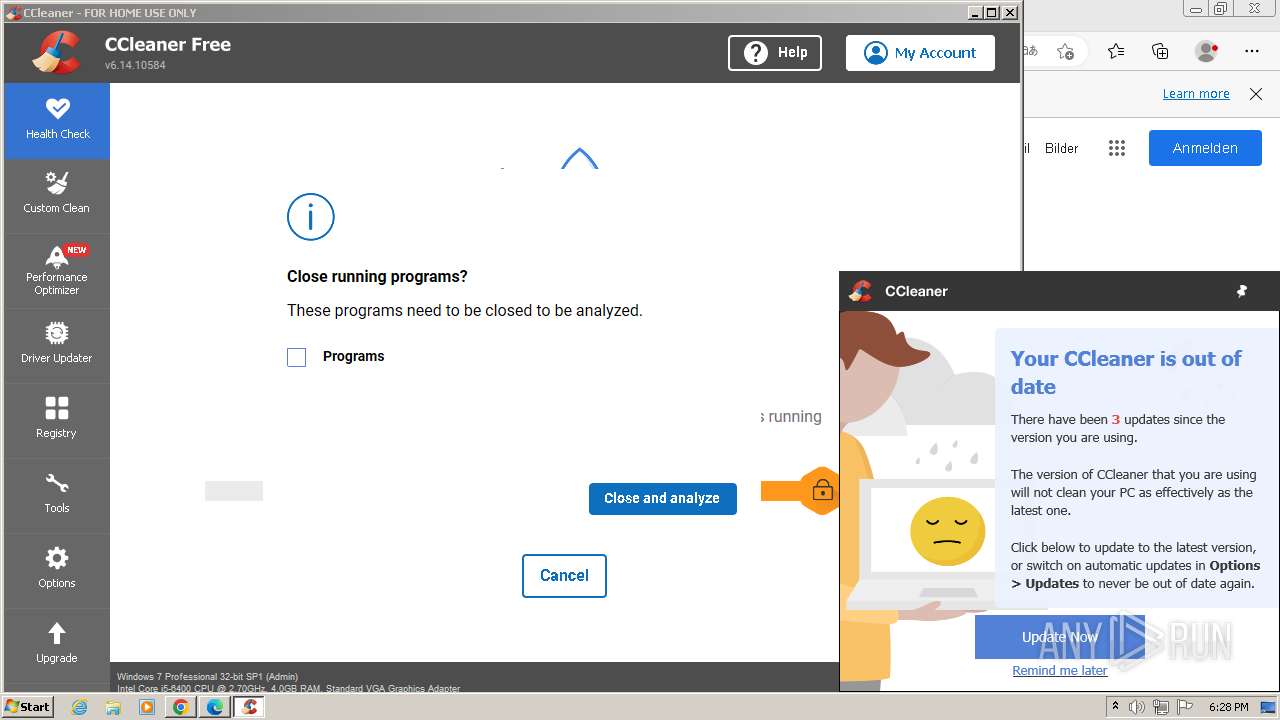
Task: Open media player from taskbar
Action: click(147, 707)
